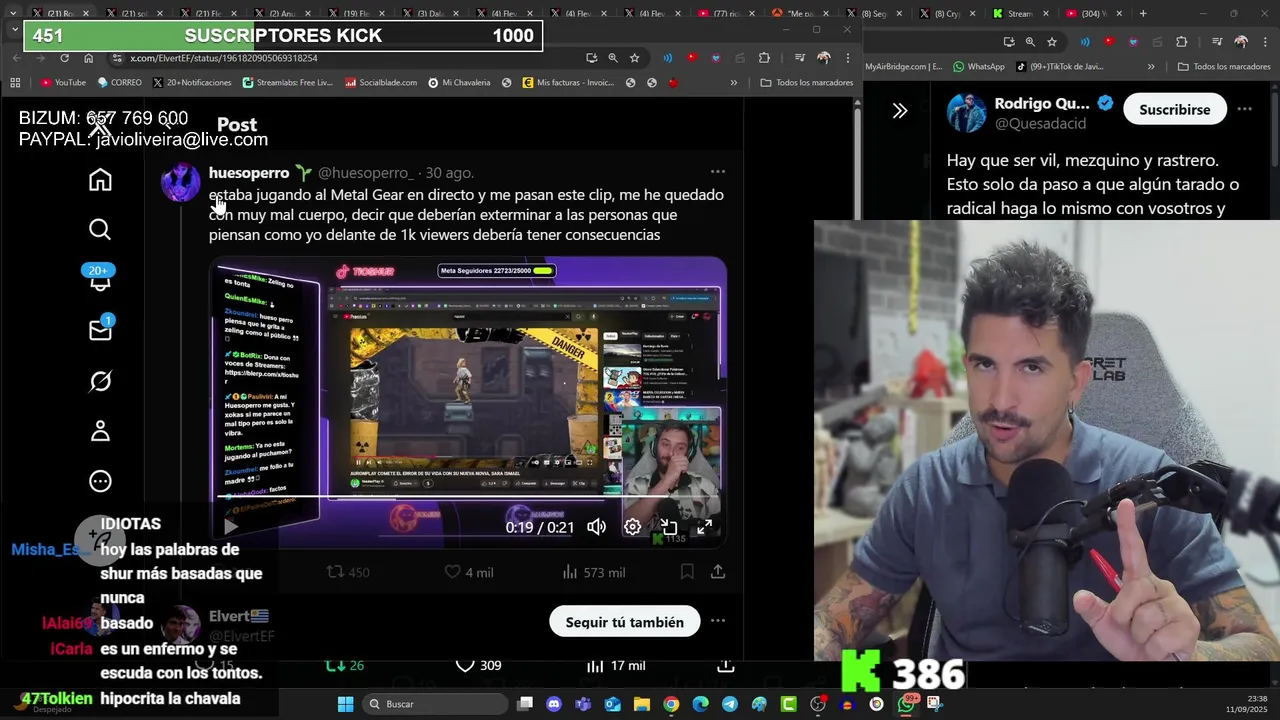1280x720 pixels.
Task: Open Chrome menu in right browser
Action: point(1267,42)
